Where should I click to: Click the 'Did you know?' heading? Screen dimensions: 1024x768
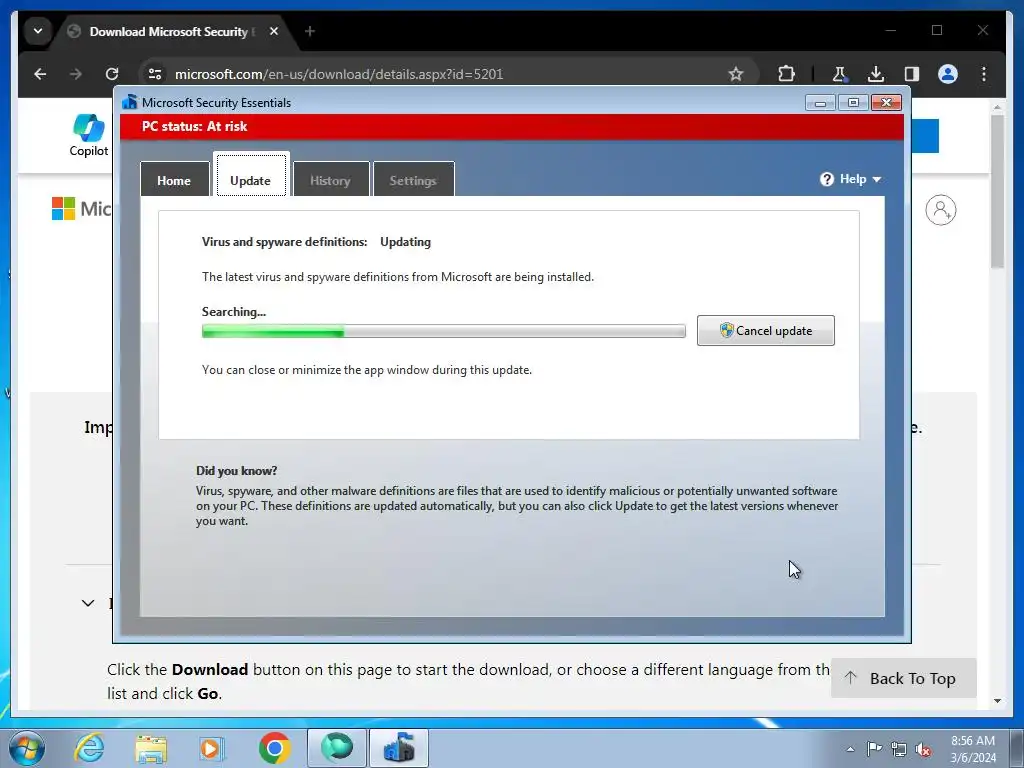[x=236, y=471]
